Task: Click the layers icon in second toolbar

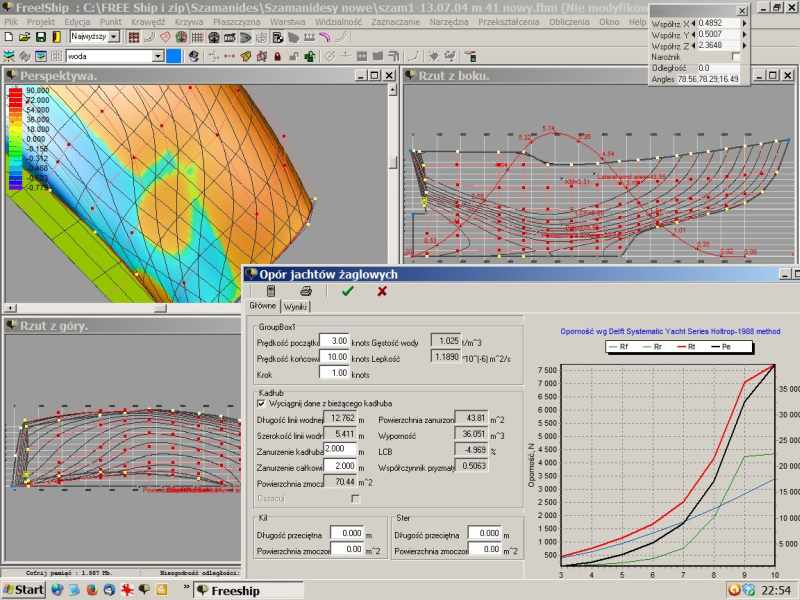Action: tap(9, 56)
